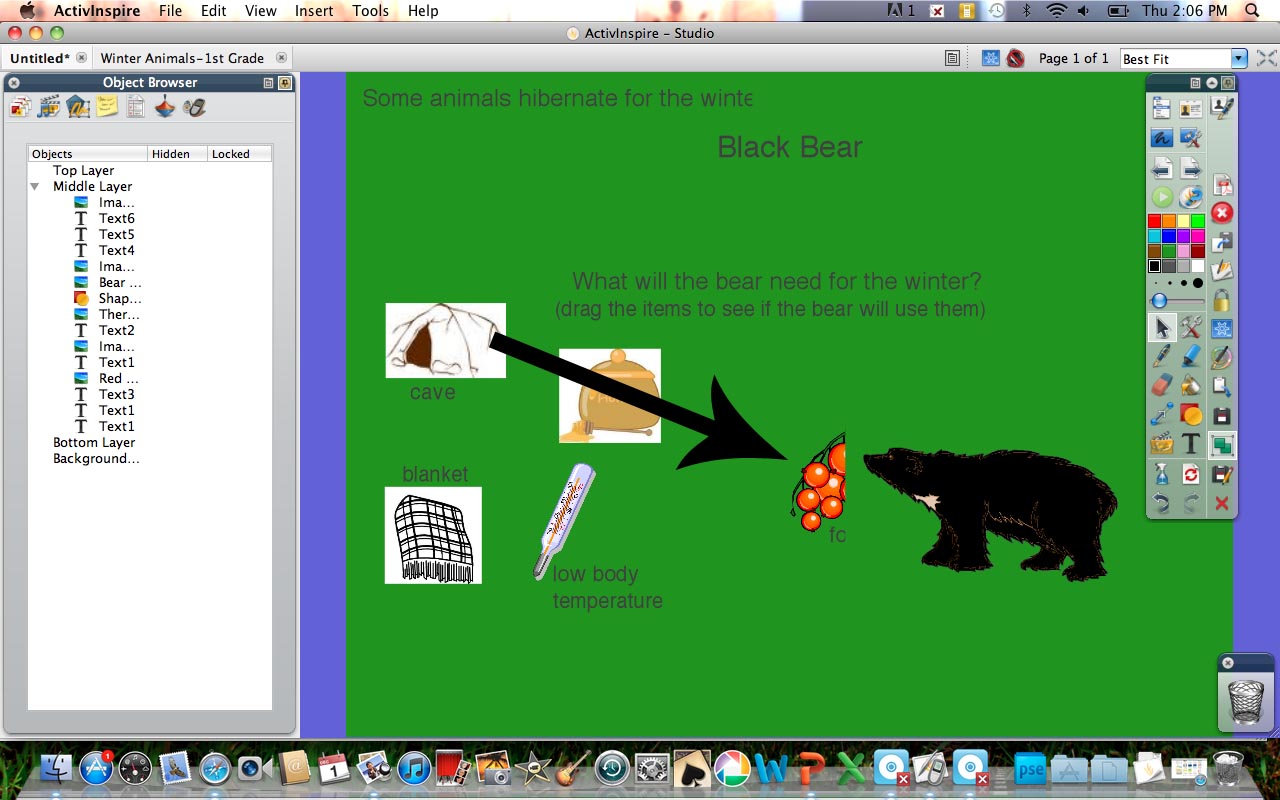The height and width of the screenshot is (800, 1280).
Task: Toggle the padlock Lock tool
Action: pos(1221,298)
